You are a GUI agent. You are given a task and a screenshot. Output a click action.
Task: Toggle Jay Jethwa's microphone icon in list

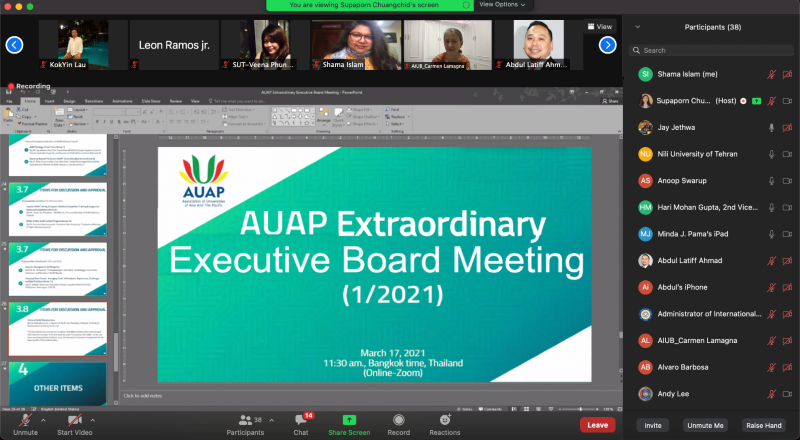pyautogui.click(x=771, y=127)
